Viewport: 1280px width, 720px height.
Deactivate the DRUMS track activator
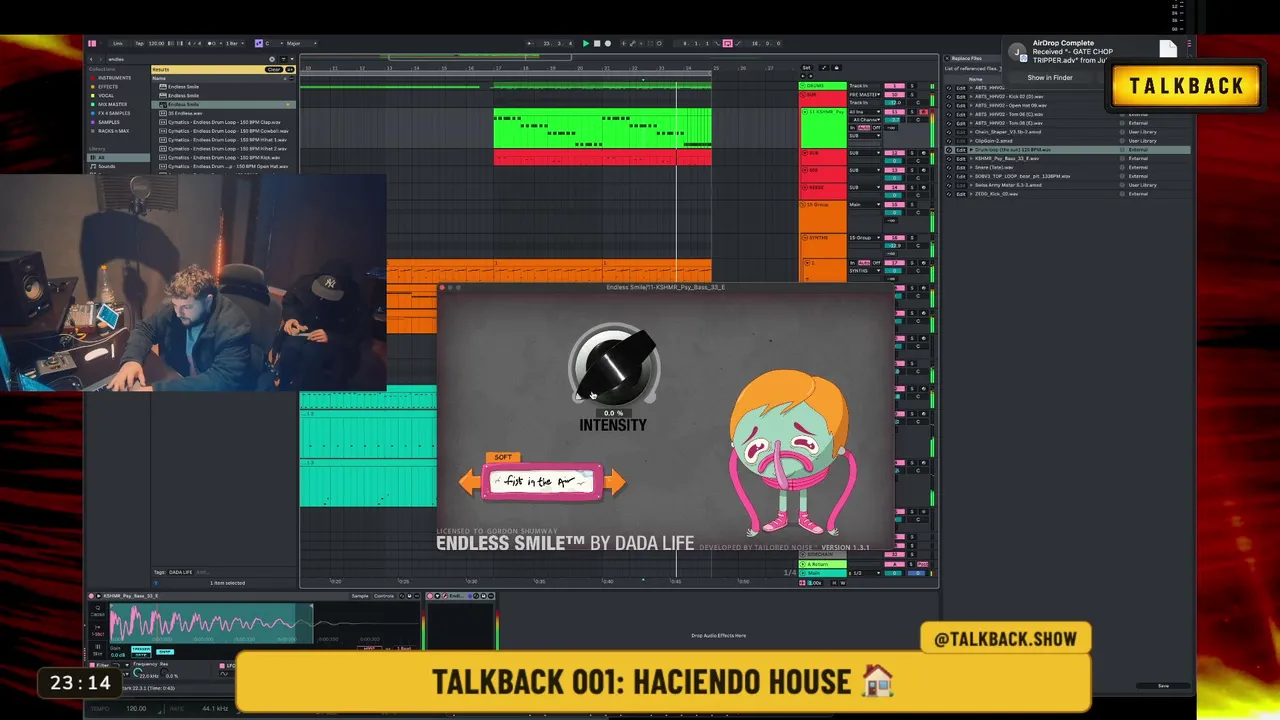[894, 86]
